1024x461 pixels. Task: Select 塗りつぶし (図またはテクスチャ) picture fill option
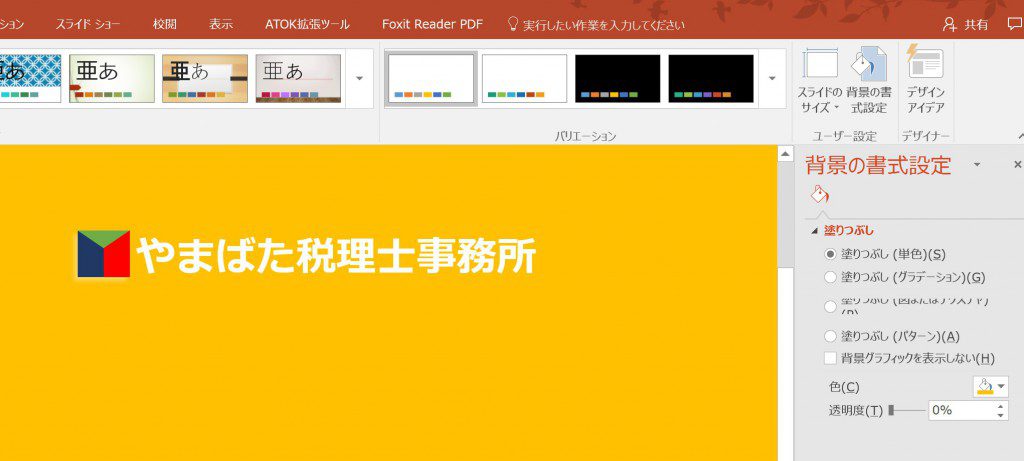(907, 306)
